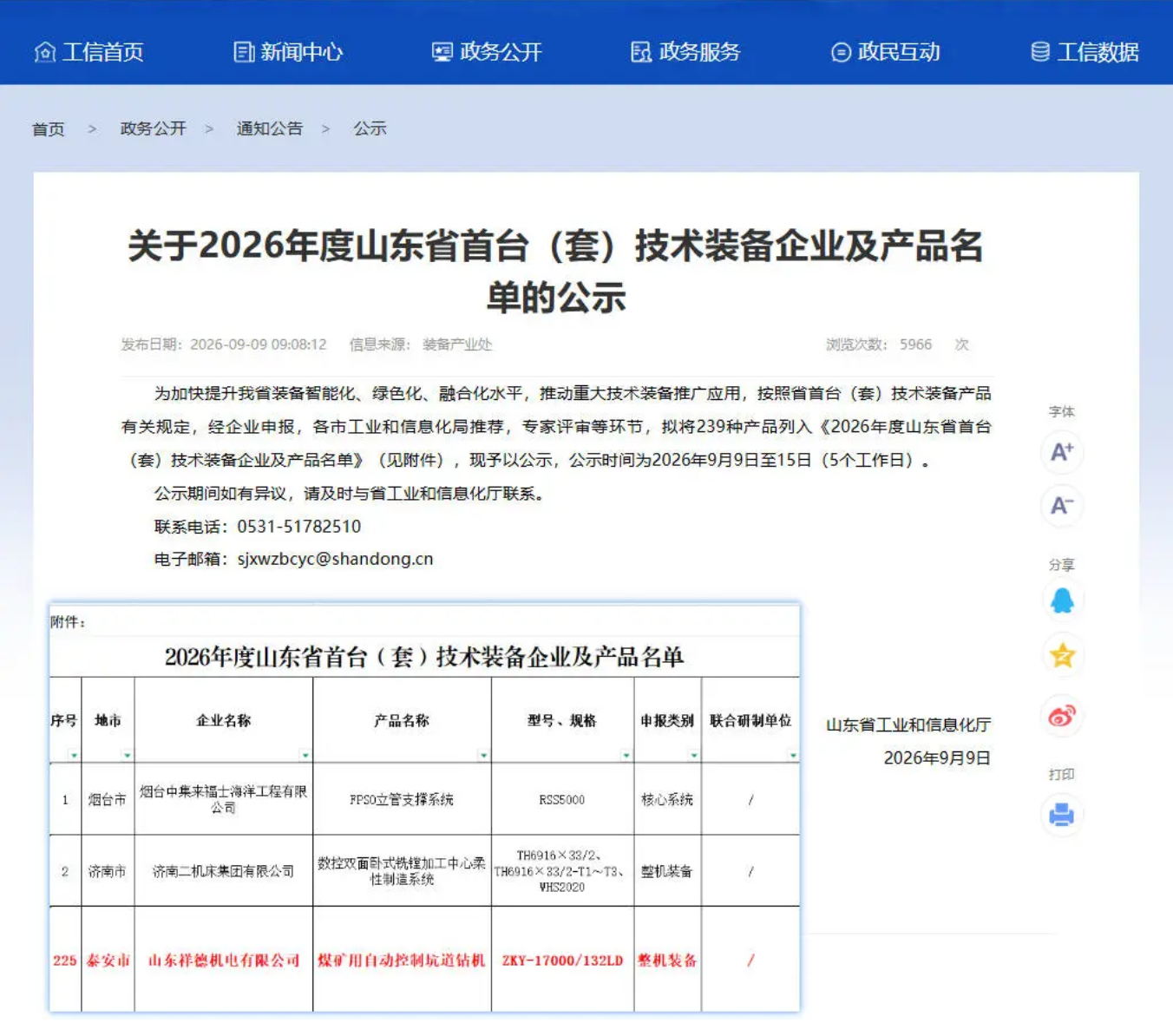Click the TH6916×33/2 model specification cell

coord(562,871)
